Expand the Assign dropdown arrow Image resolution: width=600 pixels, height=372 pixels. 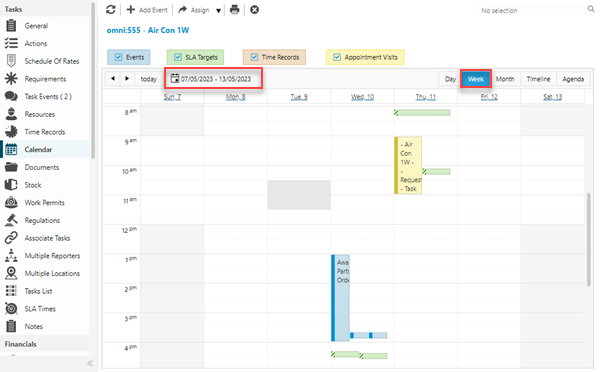click(x=218, y=10)
